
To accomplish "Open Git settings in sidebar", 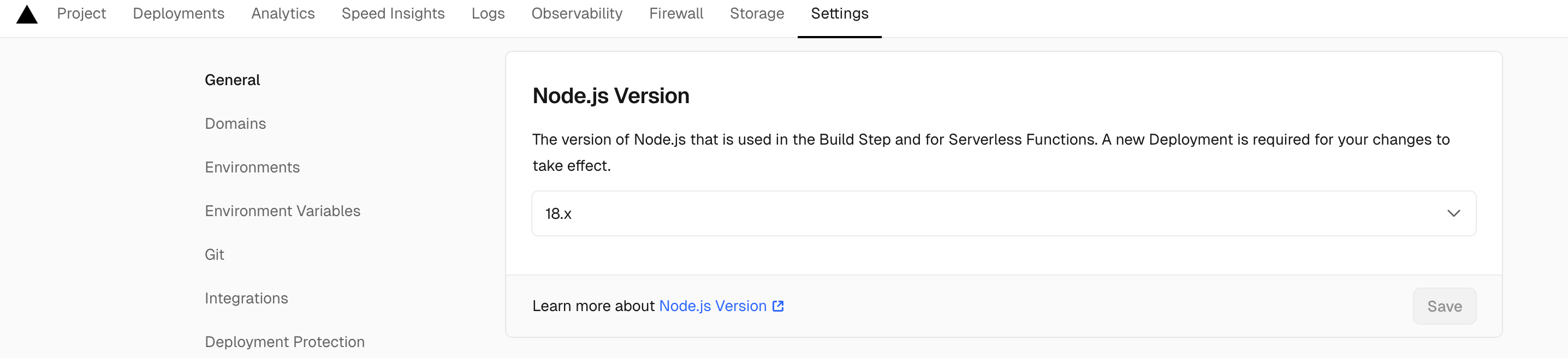I will (x=214, y=254).
